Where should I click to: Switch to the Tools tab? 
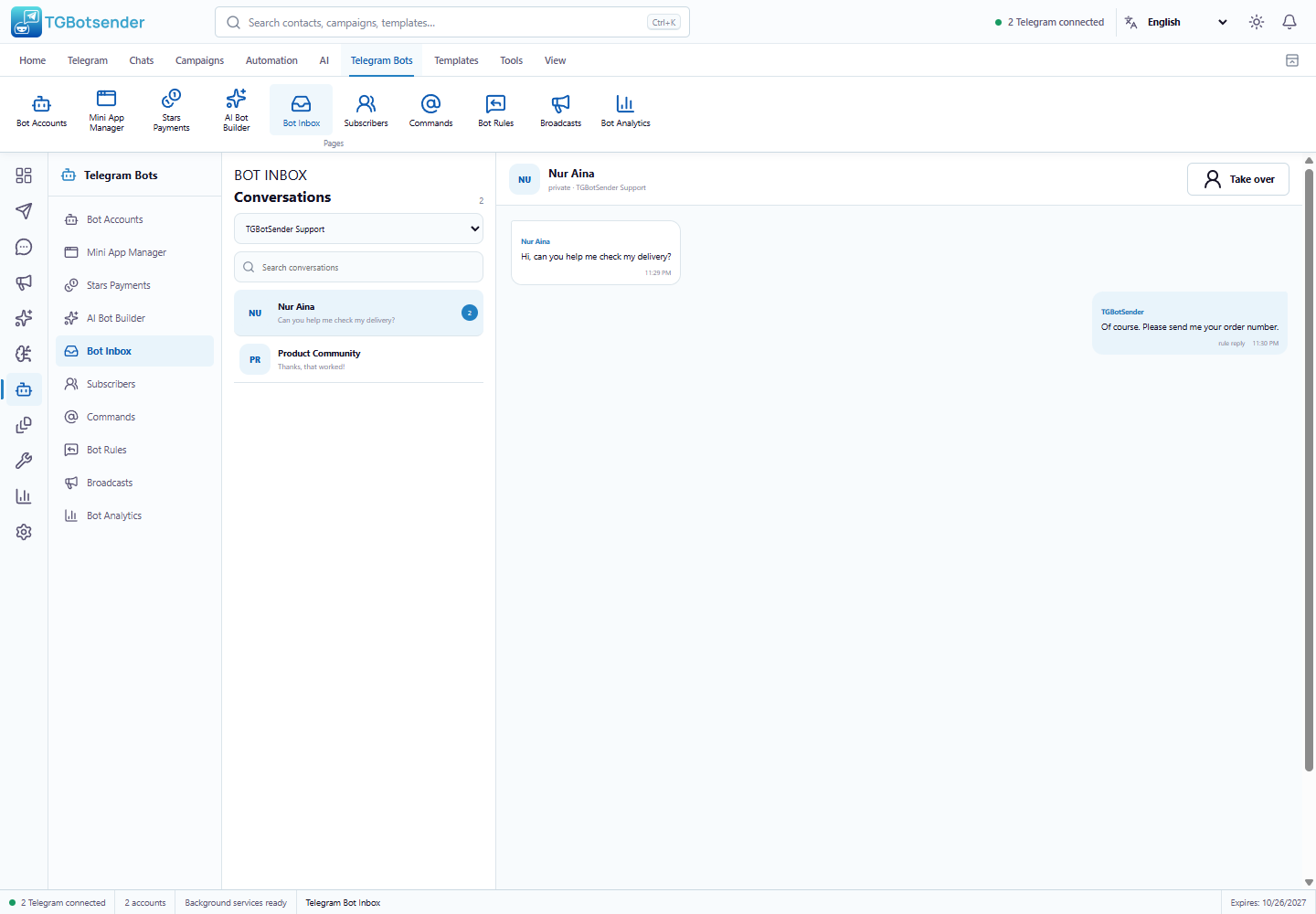click(x=511, y=60)
